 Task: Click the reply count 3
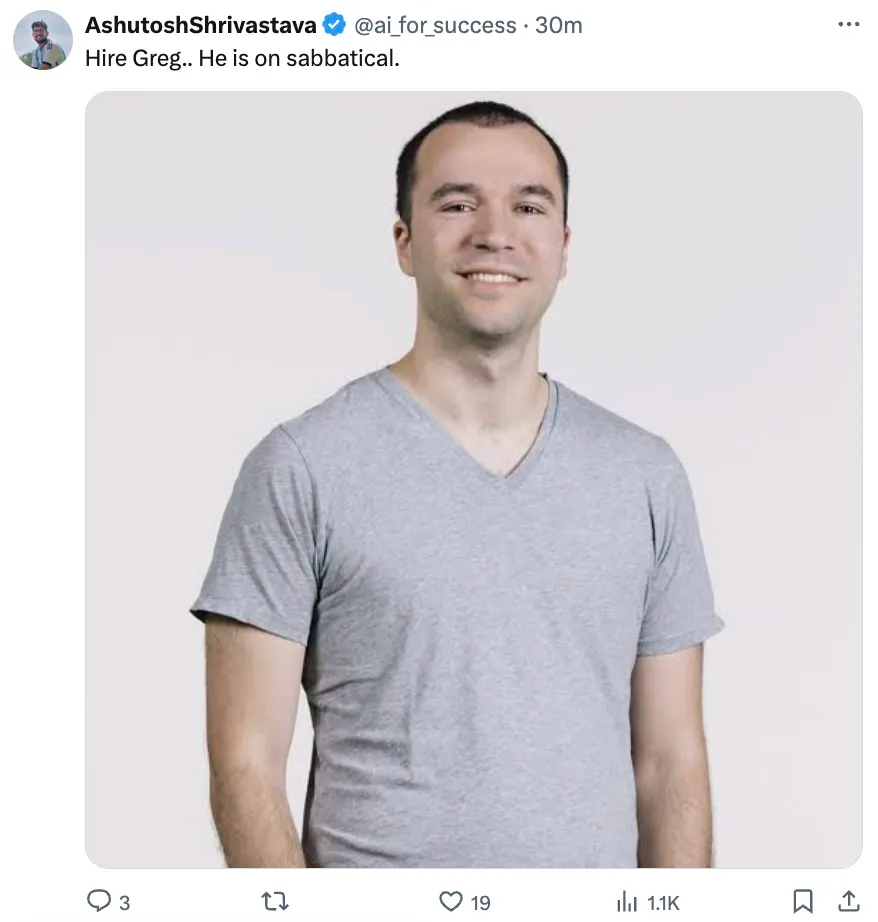click(124, 902)
